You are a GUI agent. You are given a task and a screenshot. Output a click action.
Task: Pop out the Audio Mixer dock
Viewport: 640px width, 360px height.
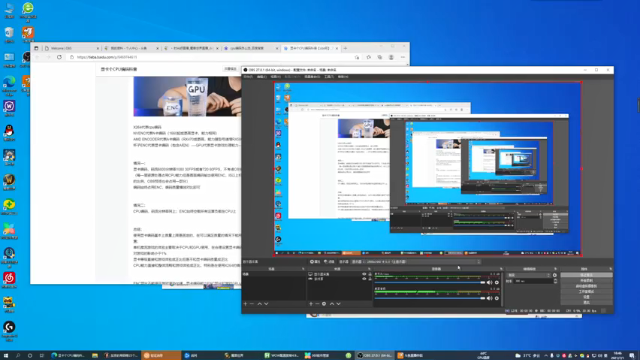click(501, 269)
